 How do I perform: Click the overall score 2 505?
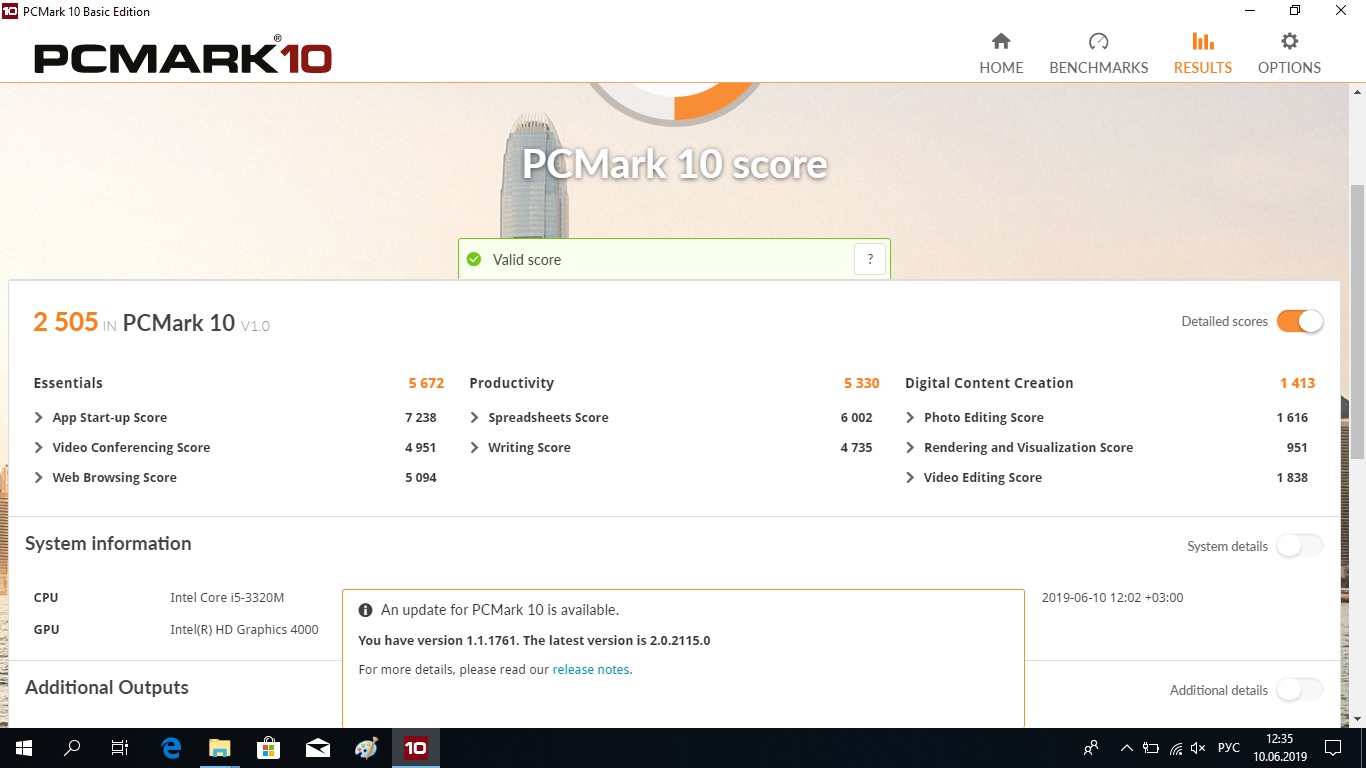coord(66,322)
